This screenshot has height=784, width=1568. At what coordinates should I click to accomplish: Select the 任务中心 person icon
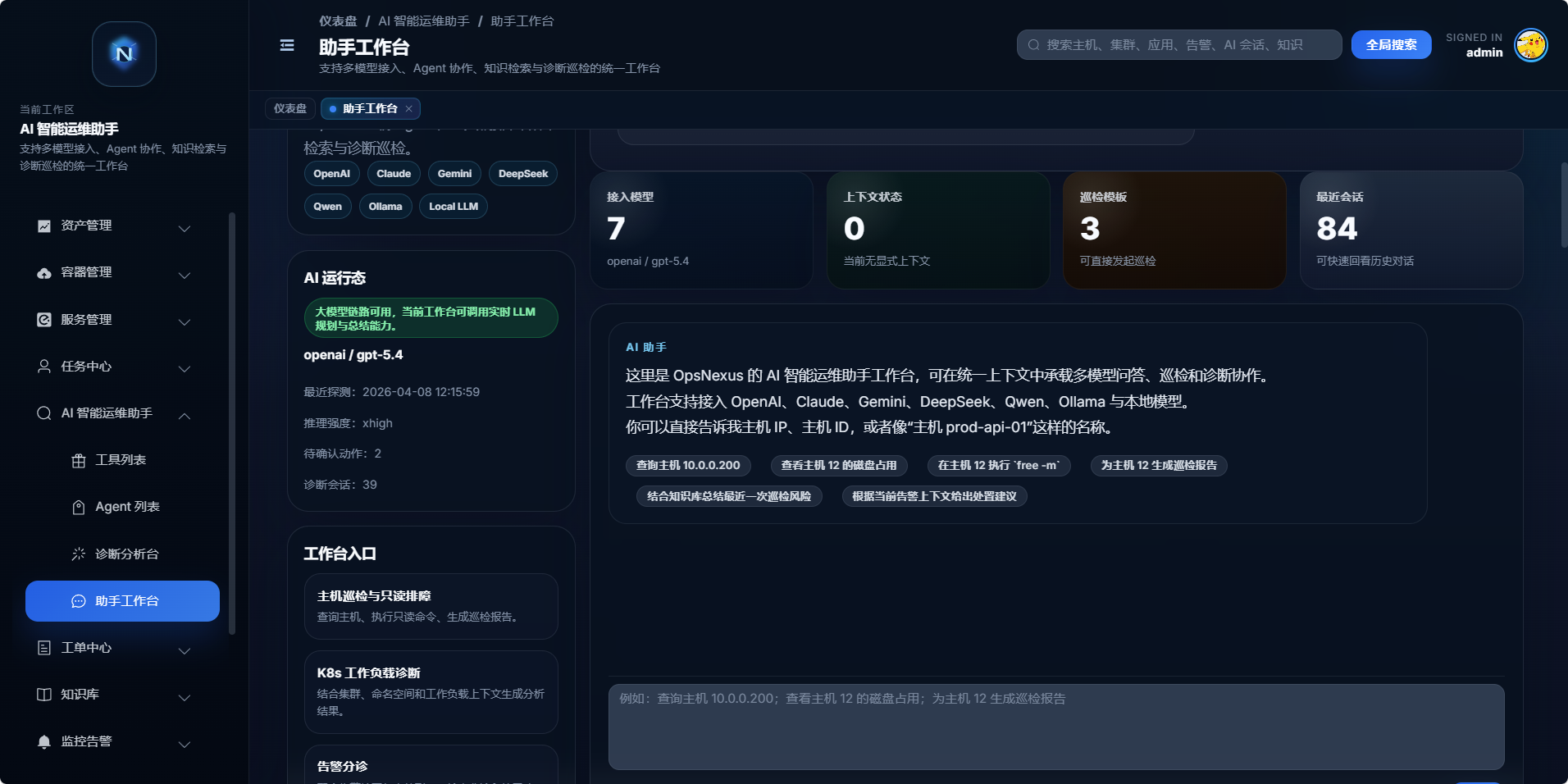(x=43, y=367)
